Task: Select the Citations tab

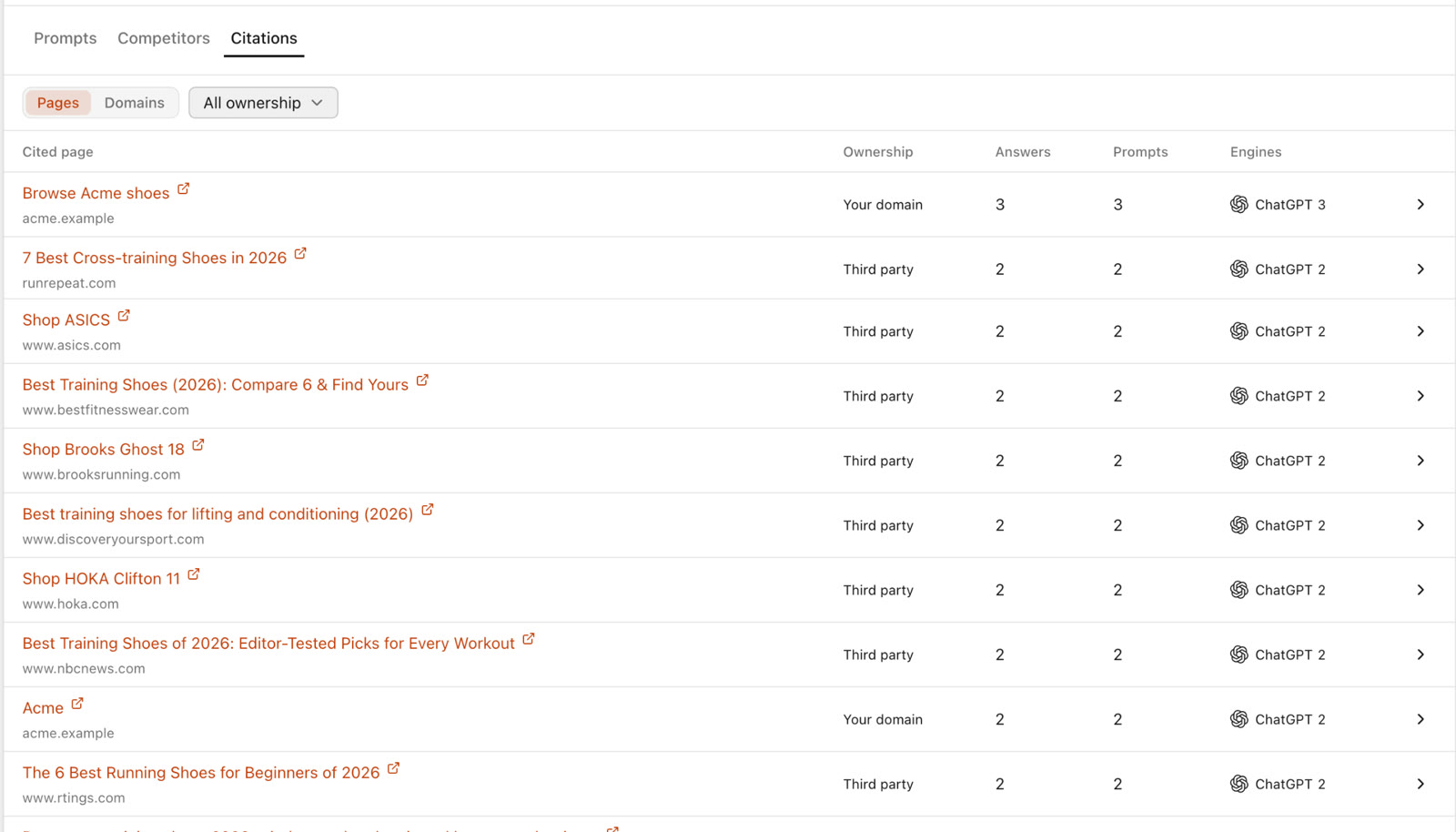Action: coord(264,38)
